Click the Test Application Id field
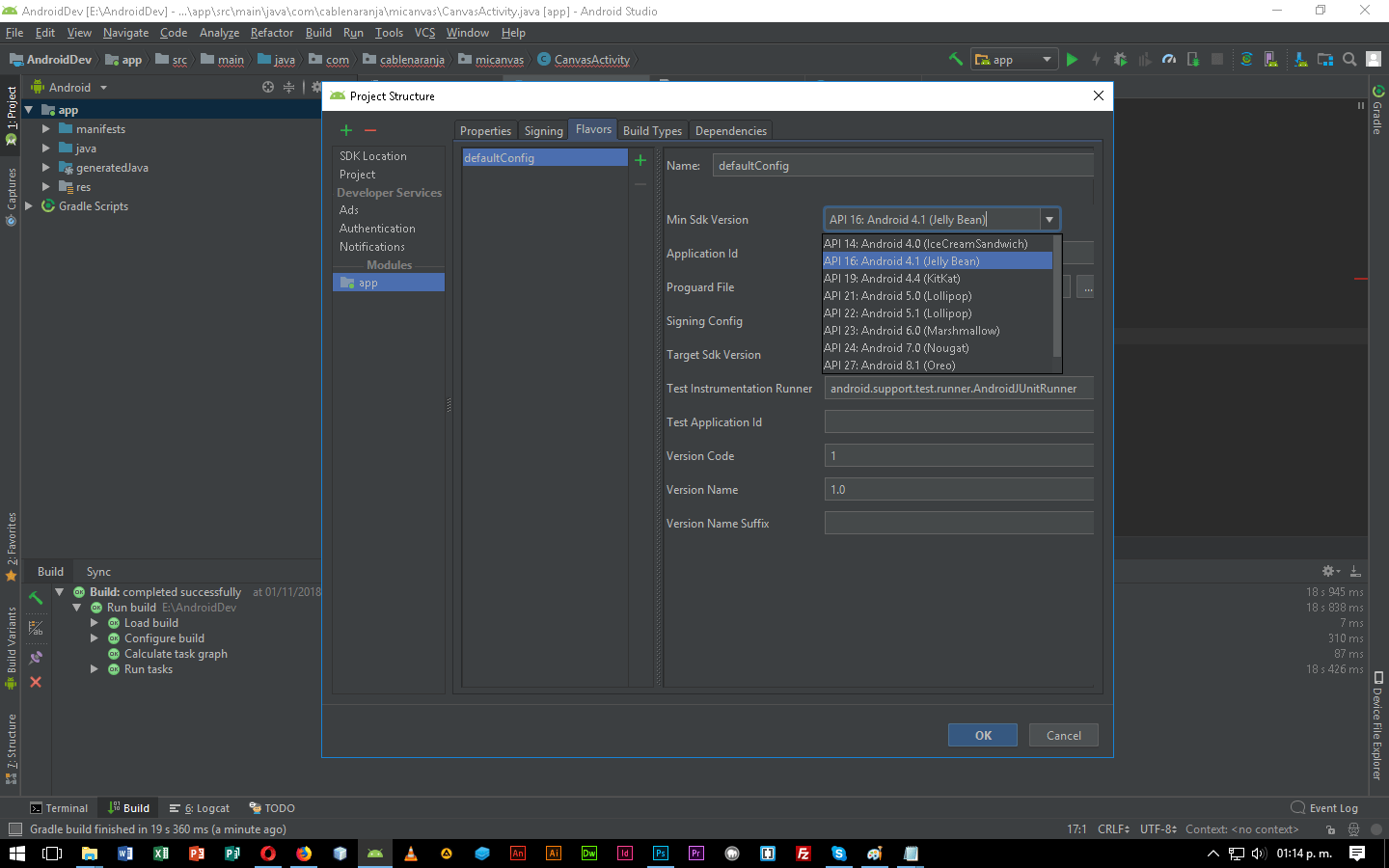1389x868 pixels. pos(959,421)
